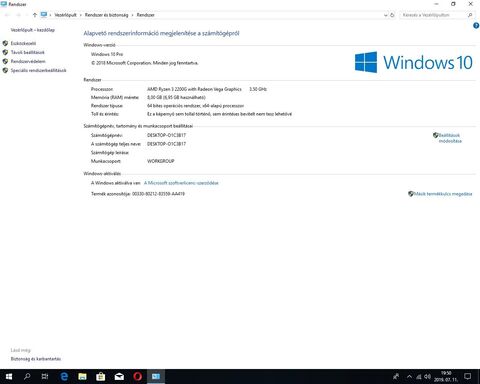Open Speciális rendszerbeállítások link
The width and height of the screenshot is (480, 384).
38,70
